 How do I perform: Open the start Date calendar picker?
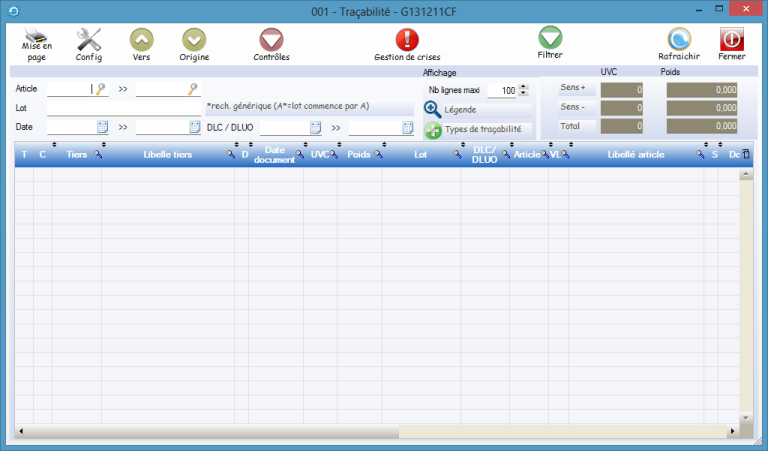tap(101, 127)
